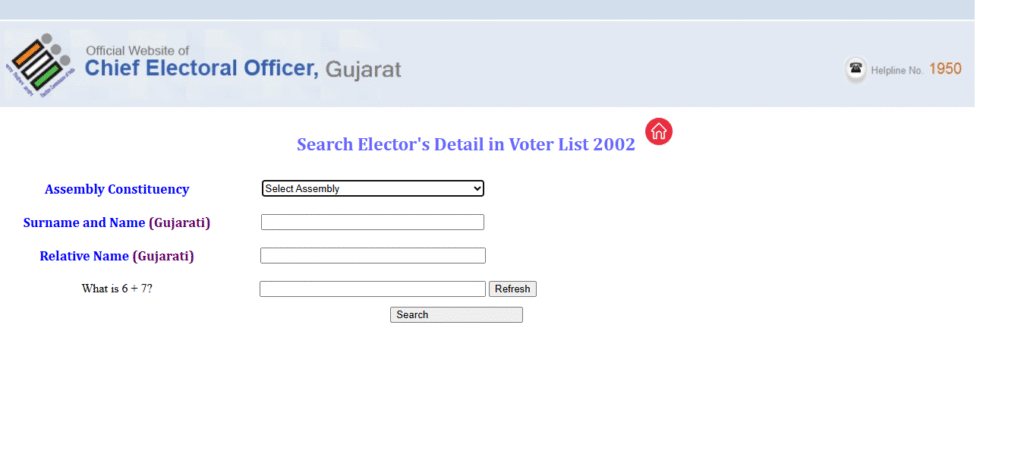Click the Relative Name text box

pyautogui.click(x=372, y=255)
